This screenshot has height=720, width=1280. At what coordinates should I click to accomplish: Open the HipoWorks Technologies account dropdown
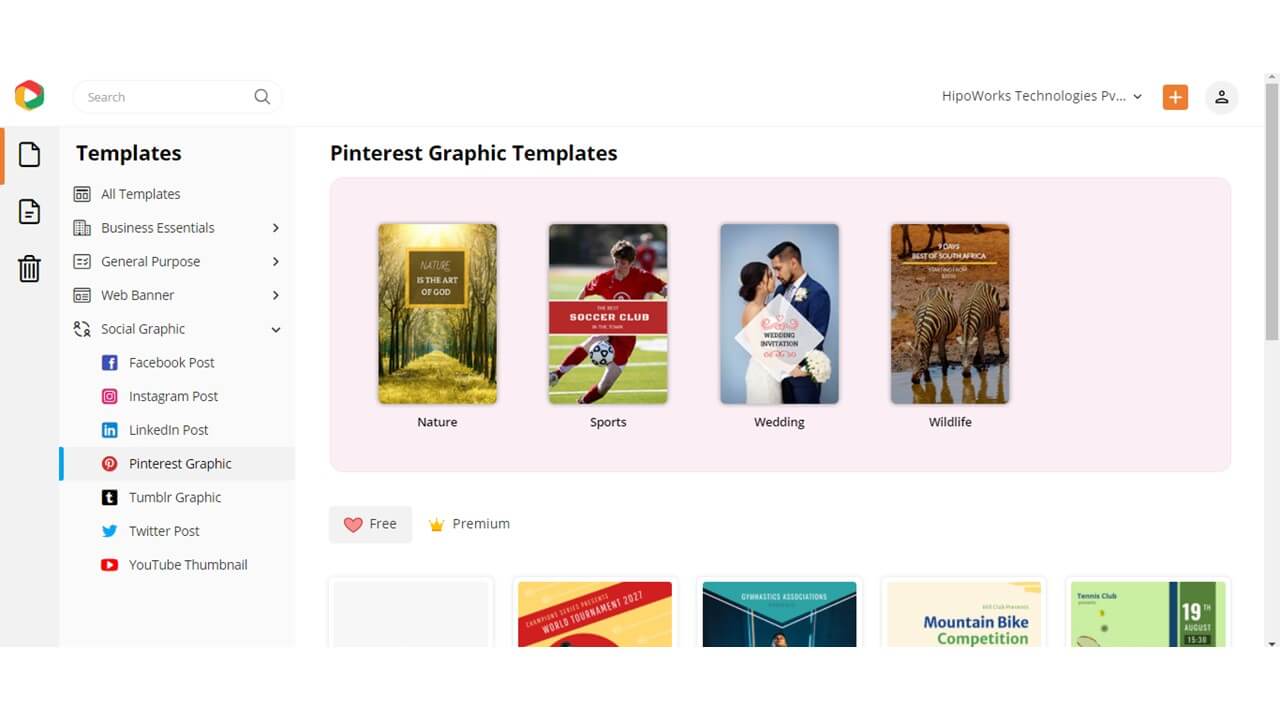point(1040,96)
